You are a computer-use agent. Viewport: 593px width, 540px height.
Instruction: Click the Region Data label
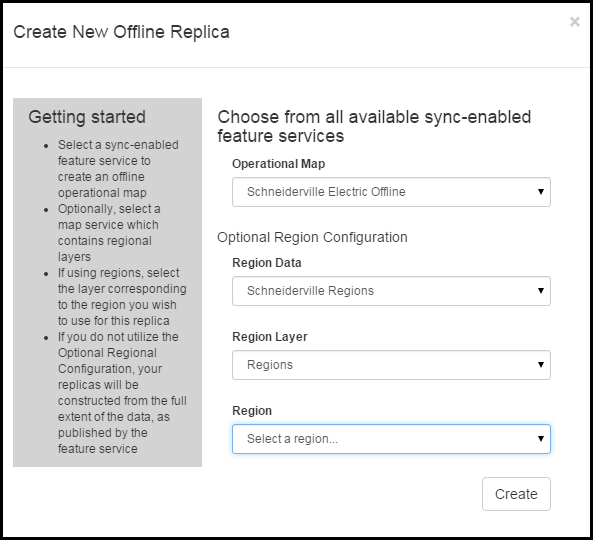(267, 262)
